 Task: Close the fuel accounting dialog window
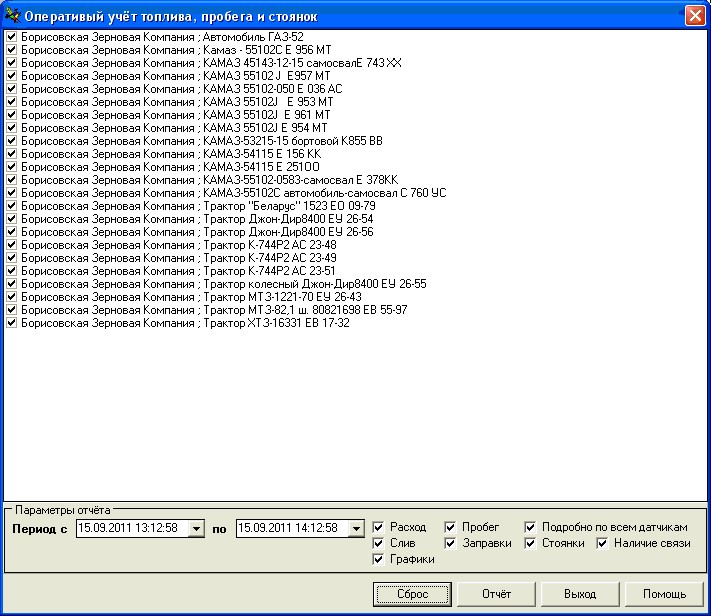[693, 16]
